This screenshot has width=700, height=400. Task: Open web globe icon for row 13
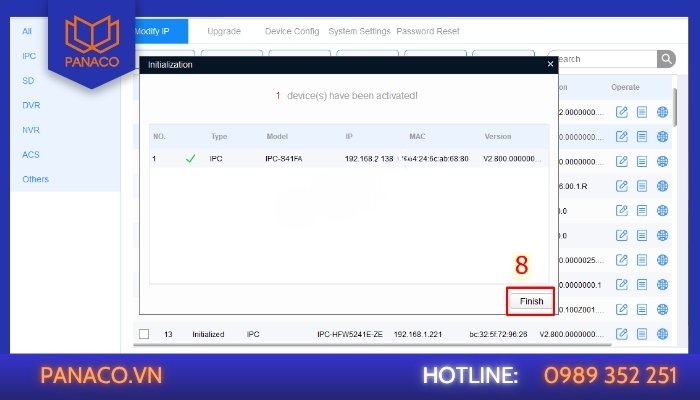click(x=662, y=334)
